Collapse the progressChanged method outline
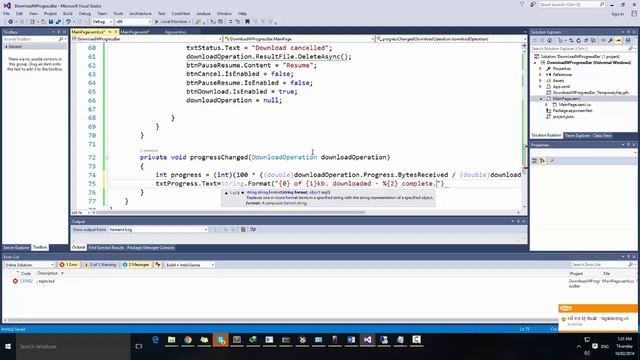640x360 pixels. click(107, 158)
